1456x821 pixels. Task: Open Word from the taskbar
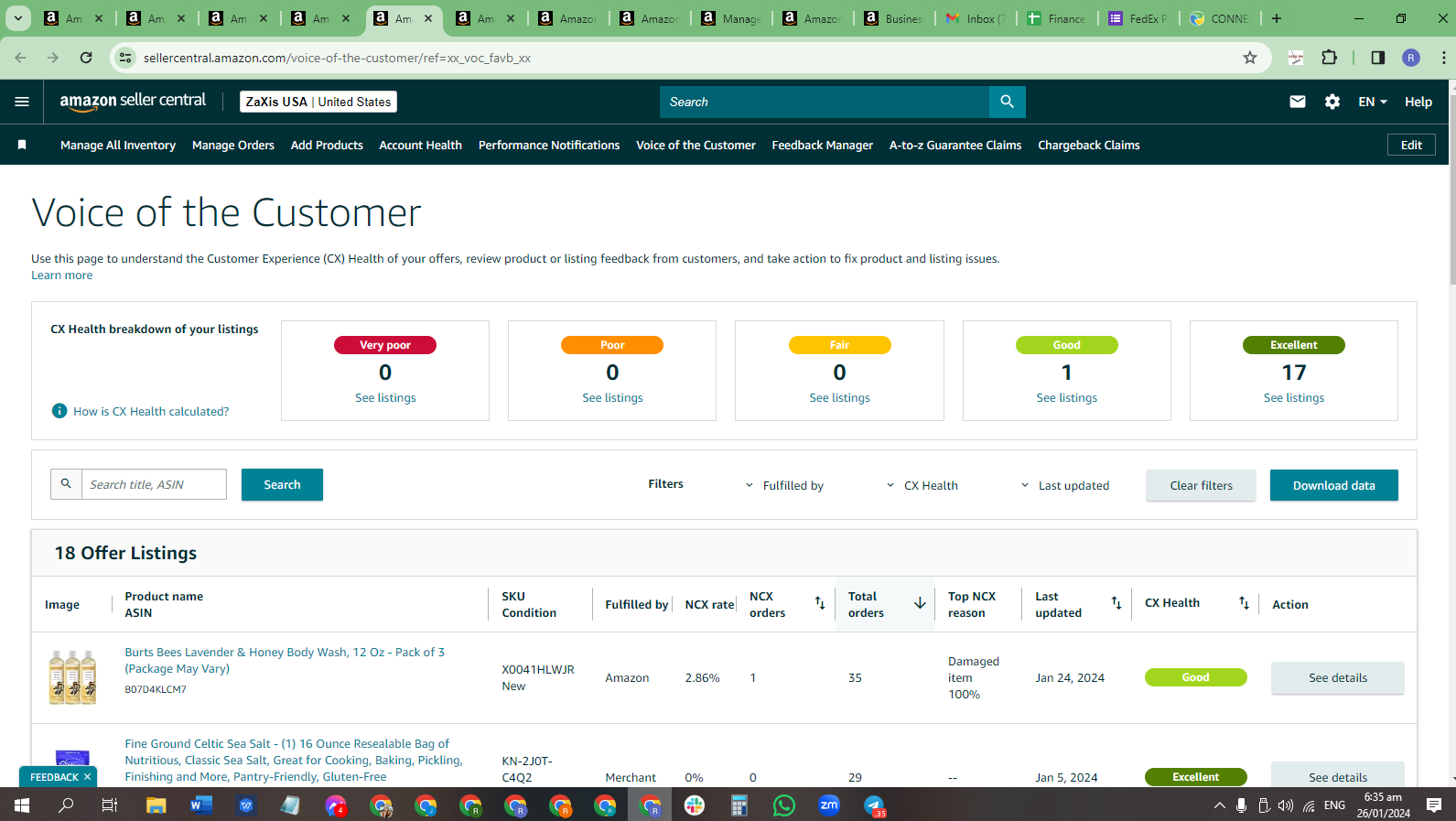[200, 805]
